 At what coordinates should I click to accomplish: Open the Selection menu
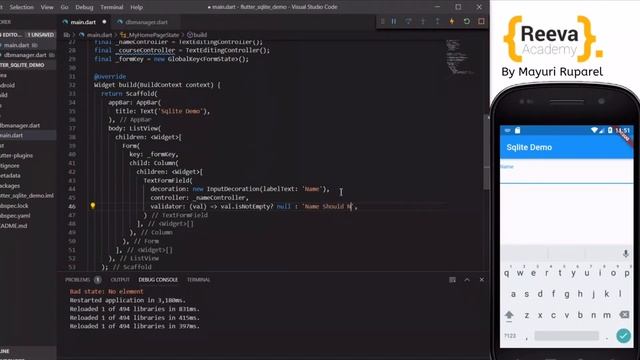pyautogui.click(x=22, y=7)
